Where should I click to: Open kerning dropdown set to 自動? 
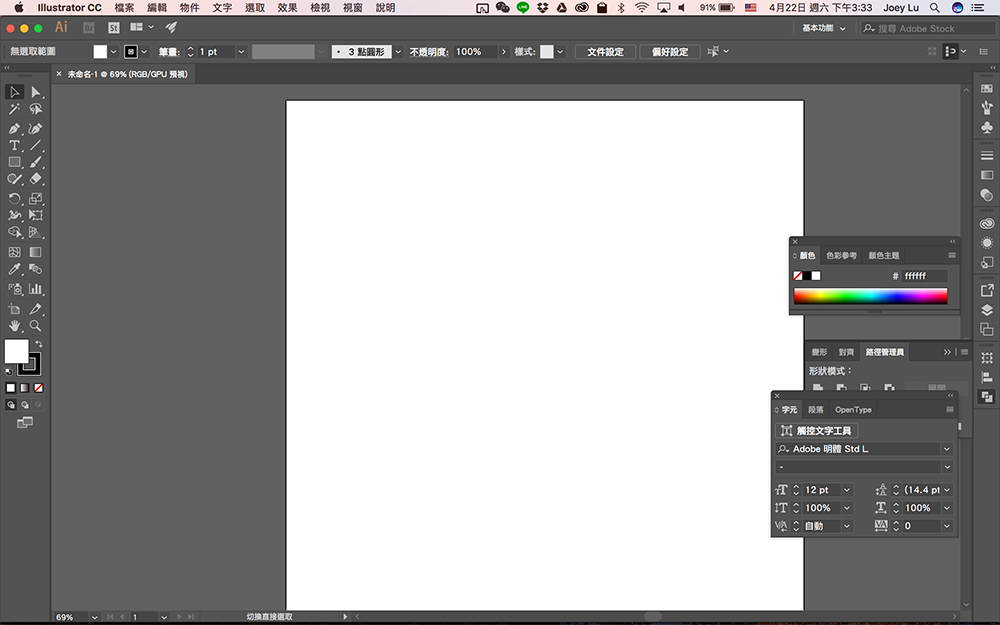point(847,526)
